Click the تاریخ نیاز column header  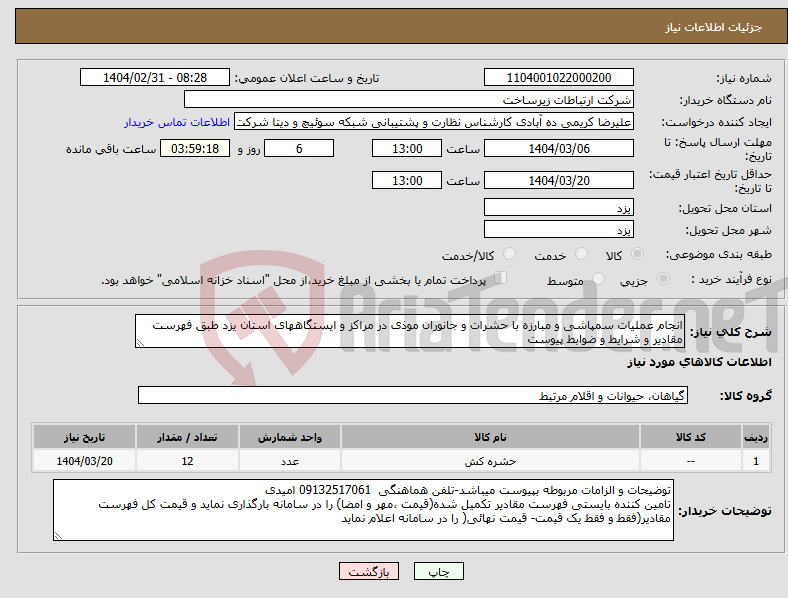[x=84, y=437]
